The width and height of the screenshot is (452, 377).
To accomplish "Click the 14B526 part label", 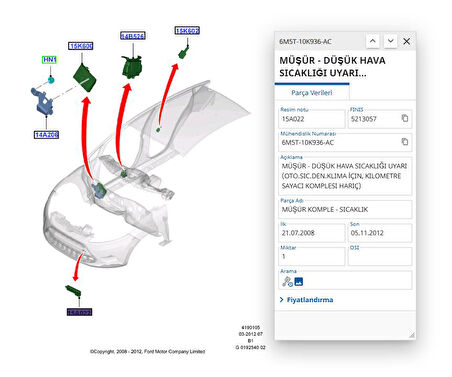I will tap(133, 36).
